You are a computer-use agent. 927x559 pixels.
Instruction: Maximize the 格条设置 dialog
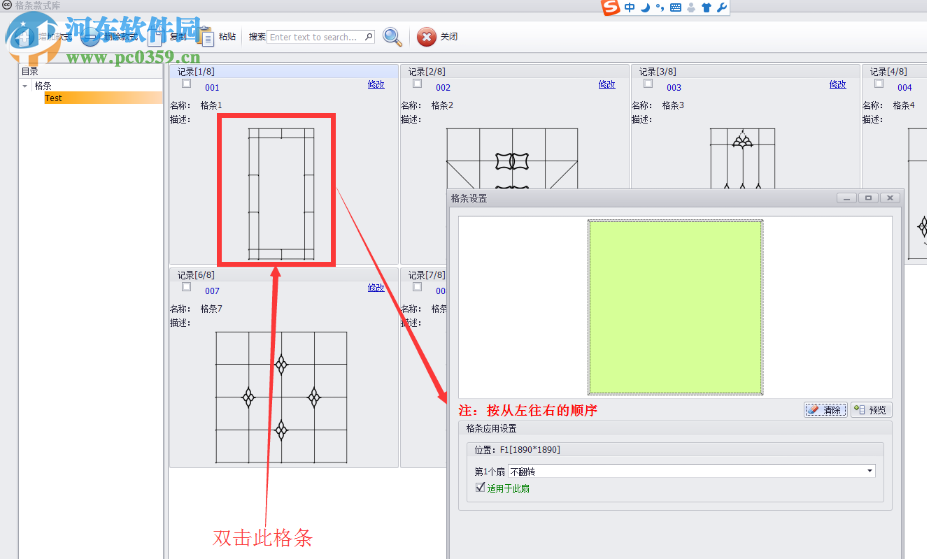pyautogui.click(x=868, y=198)
